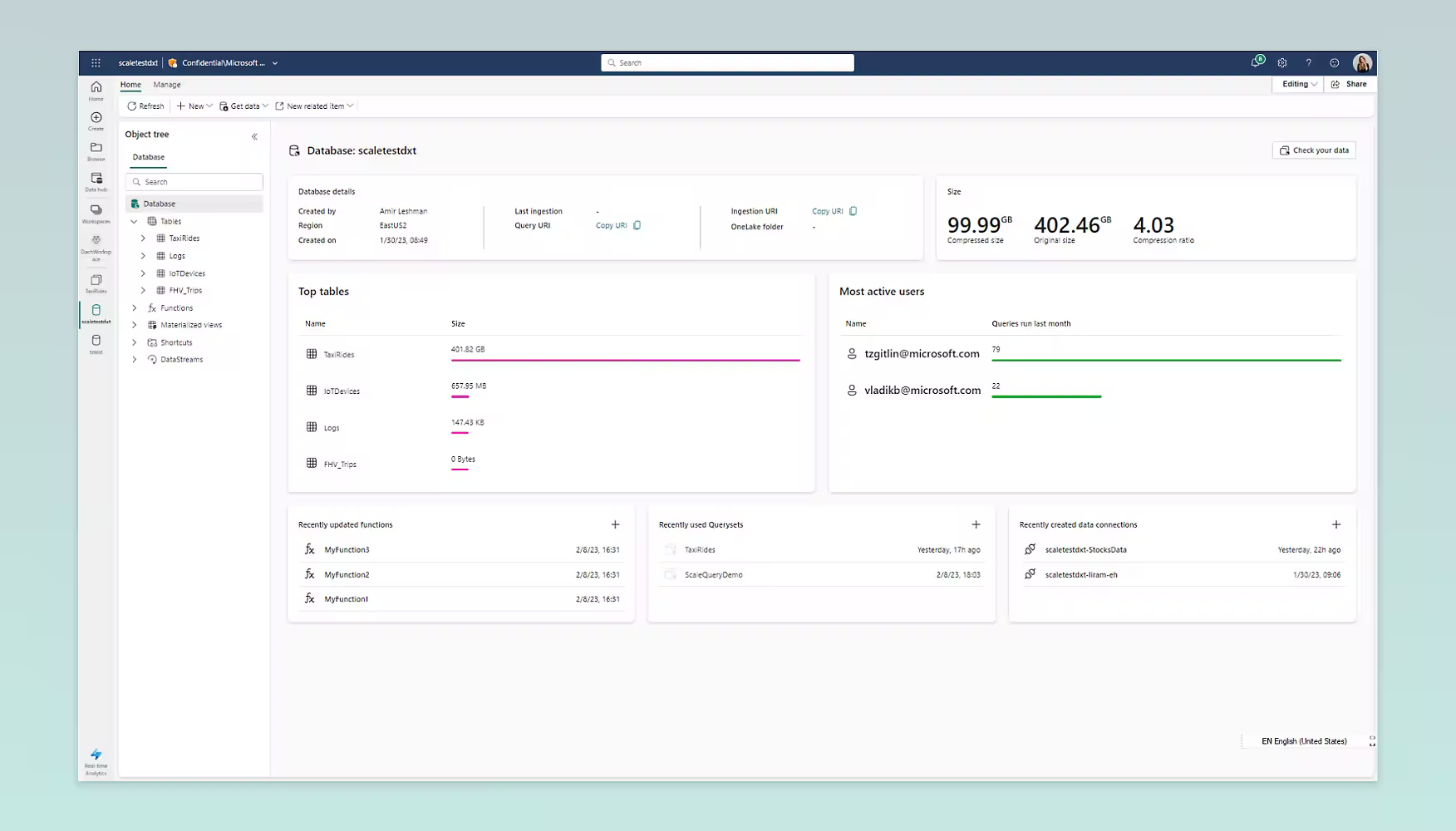1456x831 pixels.
Task: Click tzgitlin queries green bar
Action: (1166, 360)
